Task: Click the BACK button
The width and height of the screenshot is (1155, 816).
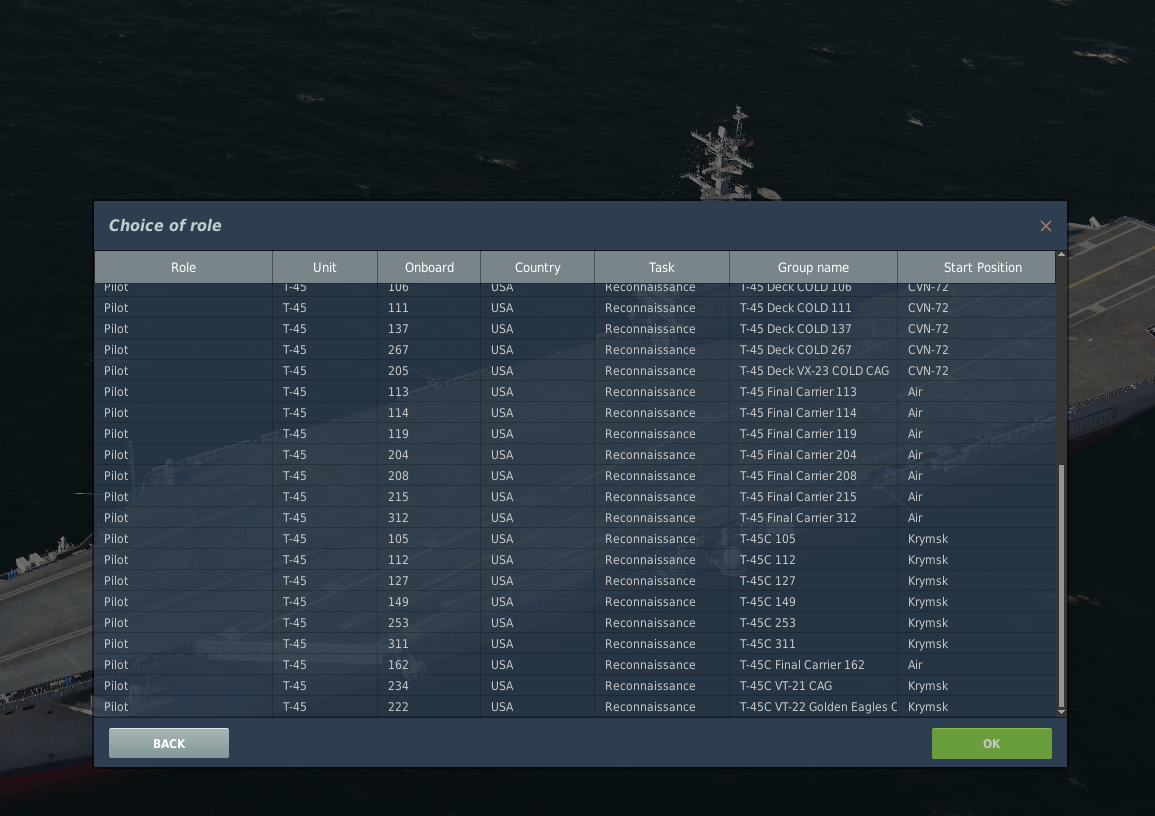Action: 169,743
